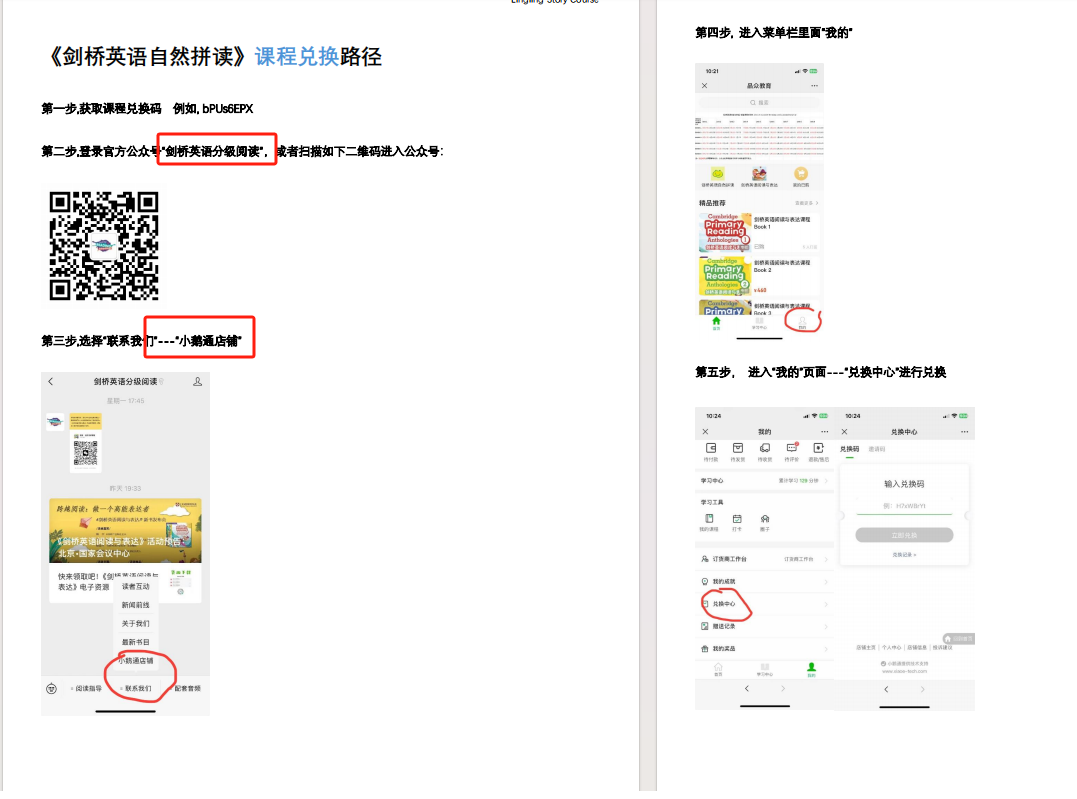
Task: Close the 兑换中心 page with the X
Action: click(x=845, y=432)
